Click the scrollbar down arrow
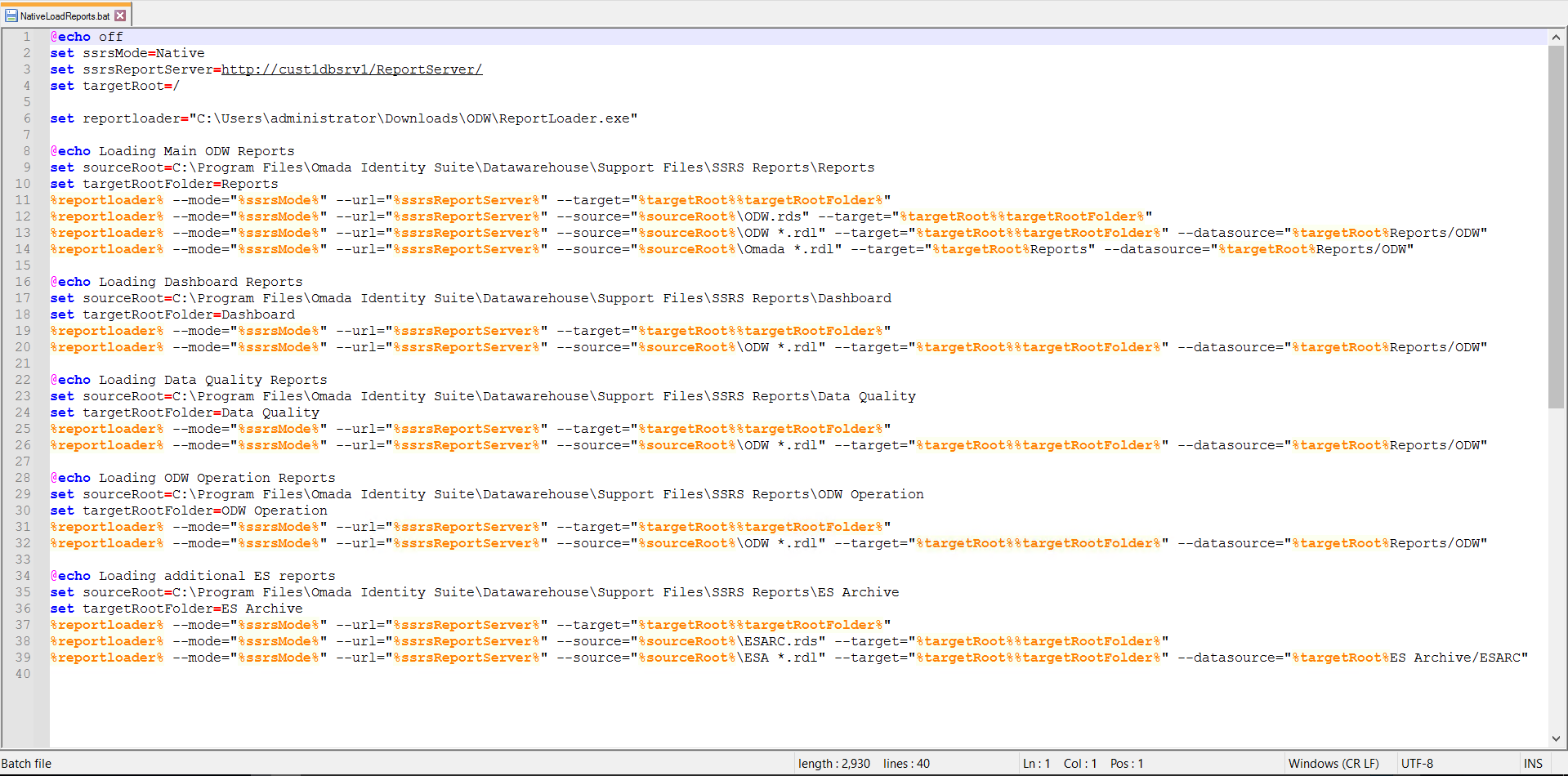This screenshot has width=1568, height=776. click(x=1556, y=738)
